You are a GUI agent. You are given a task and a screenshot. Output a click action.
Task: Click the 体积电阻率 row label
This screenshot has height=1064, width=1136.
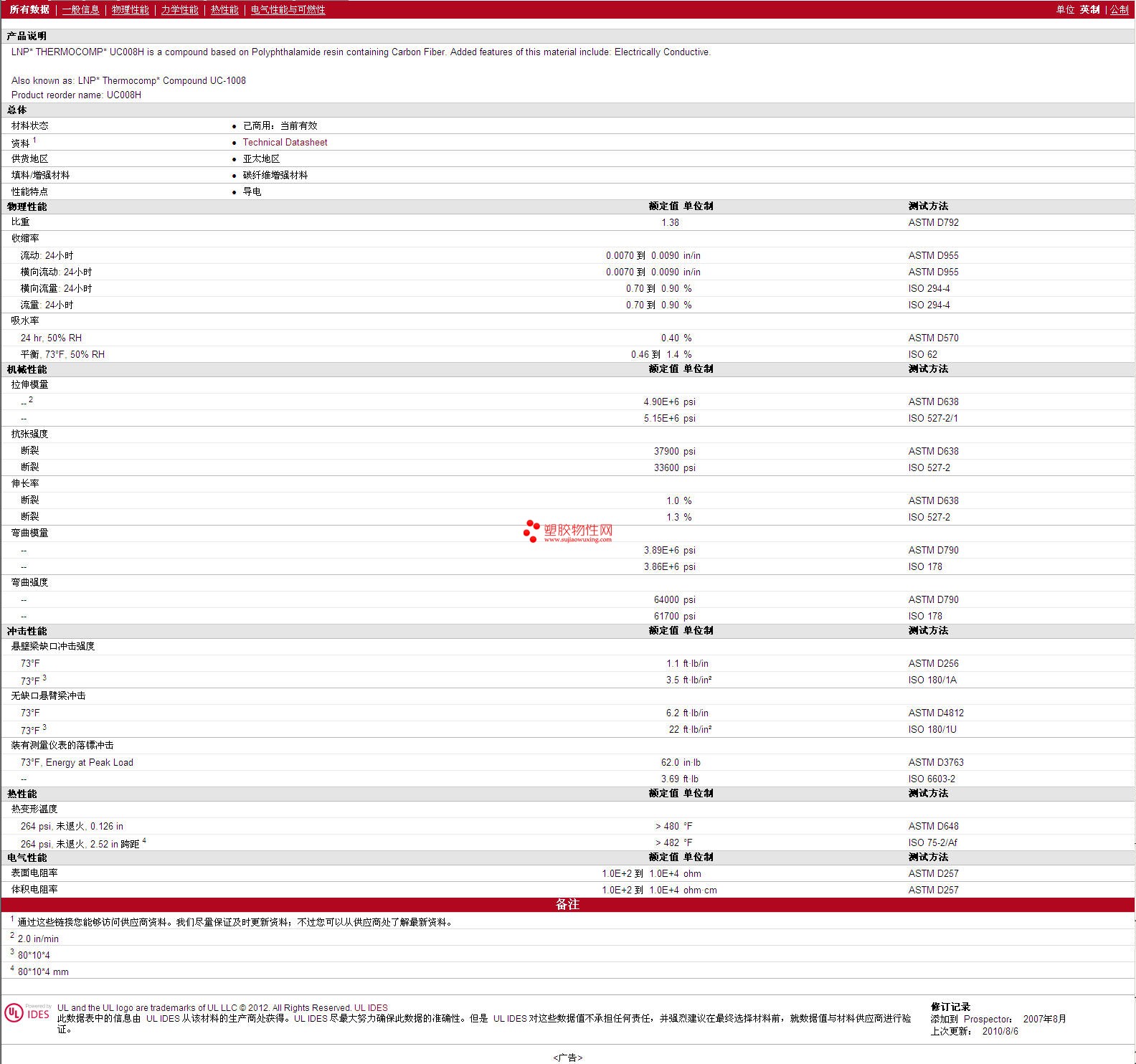click(34, 889)
